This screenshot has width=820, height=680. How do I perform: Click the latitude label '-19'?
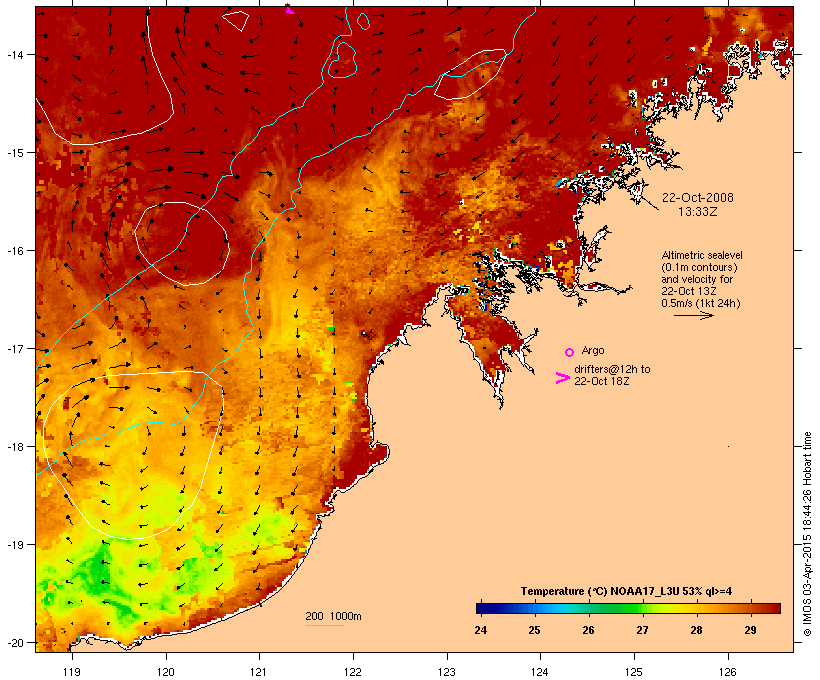click(x=15, y=545)
